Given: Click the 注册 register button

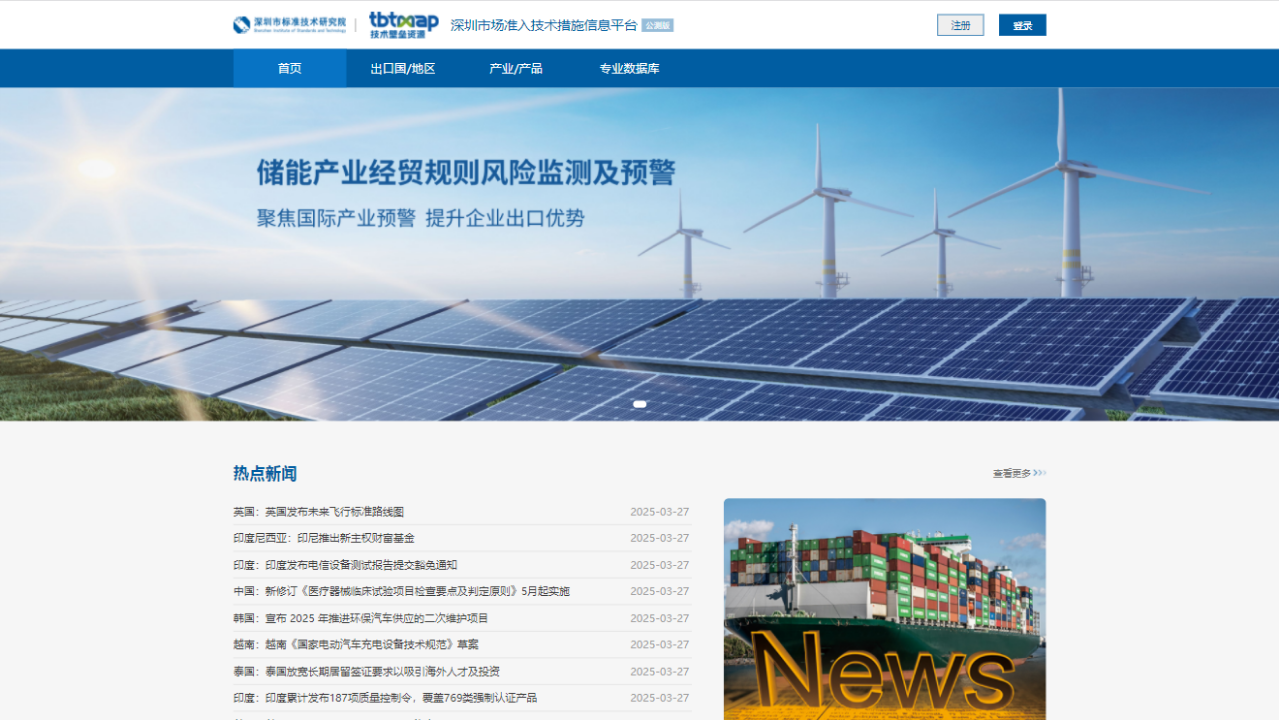Looking at the screenshot, I should click(x=960, y=25).
